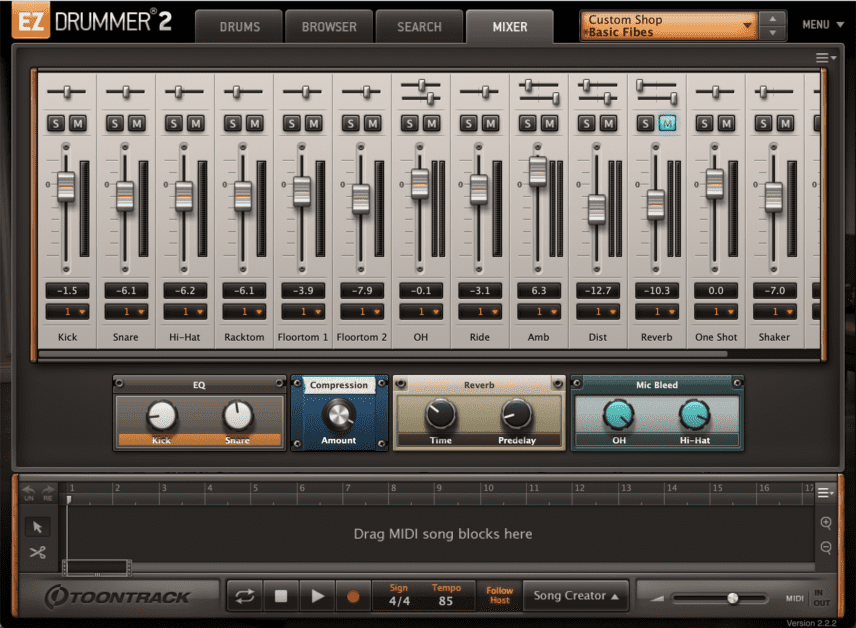Mute the Hi-Hat channel
Image resolution: width=856 pixels, height=628 pixels.
pyautogui.click(x=196, y=123)
